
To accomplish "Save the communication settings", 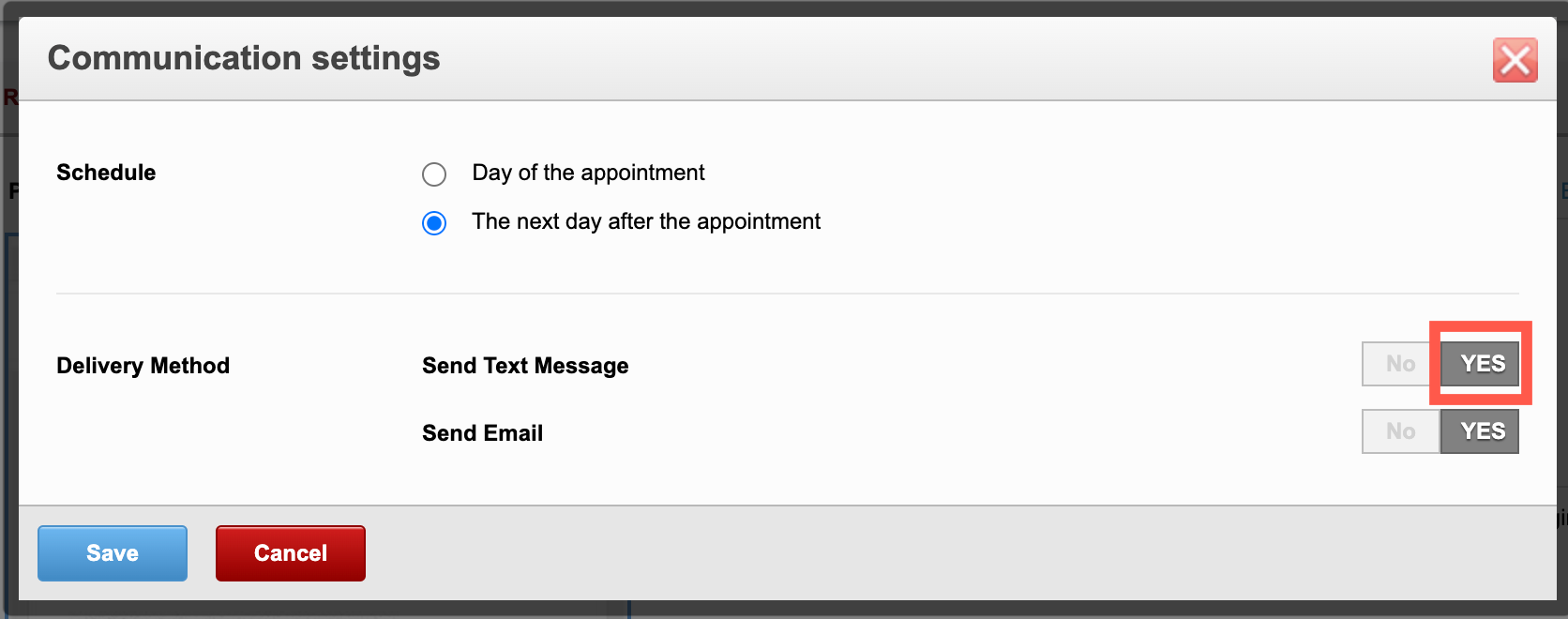I will 113,553.
